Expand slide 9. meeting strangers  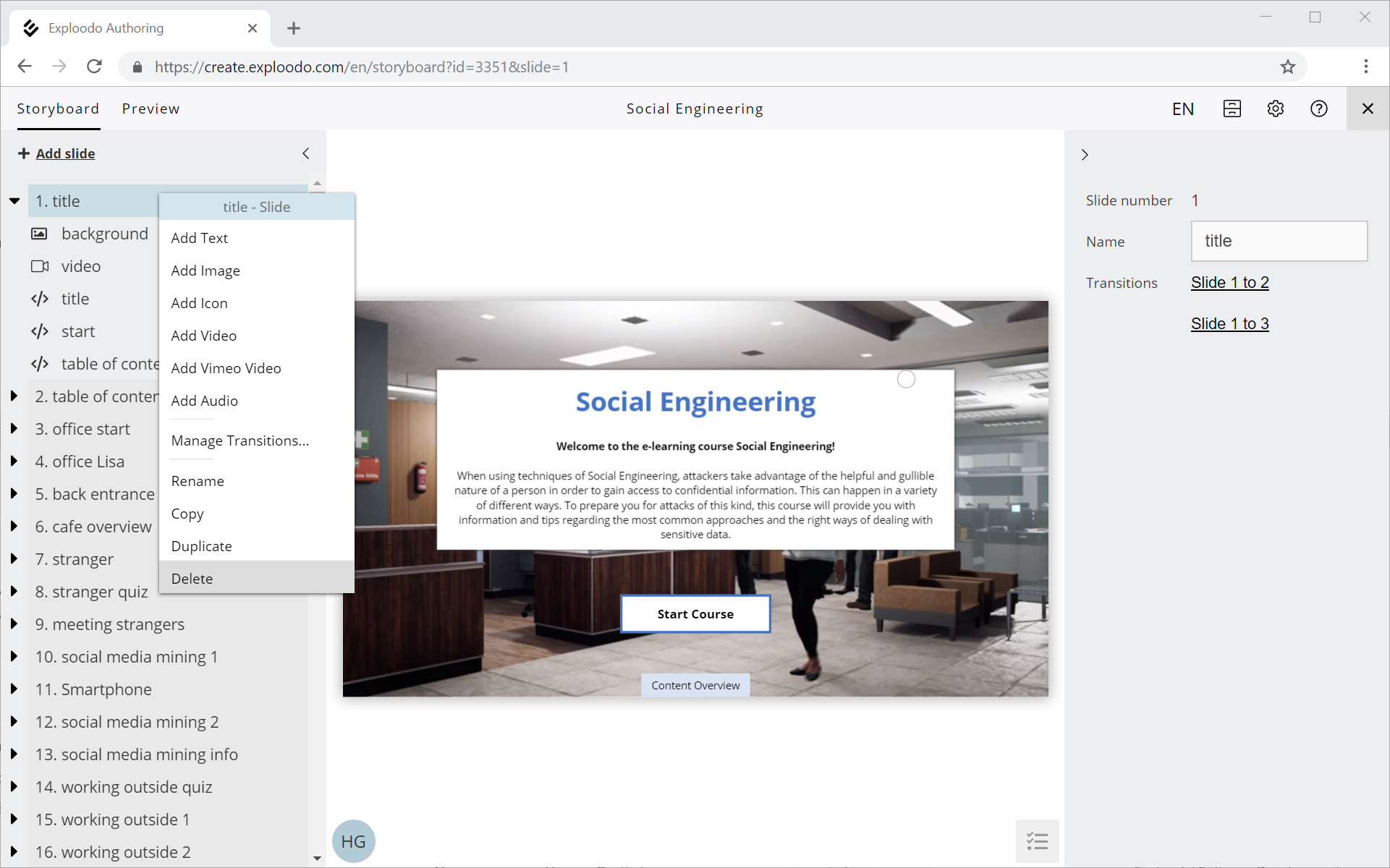(x=14, y=624)
